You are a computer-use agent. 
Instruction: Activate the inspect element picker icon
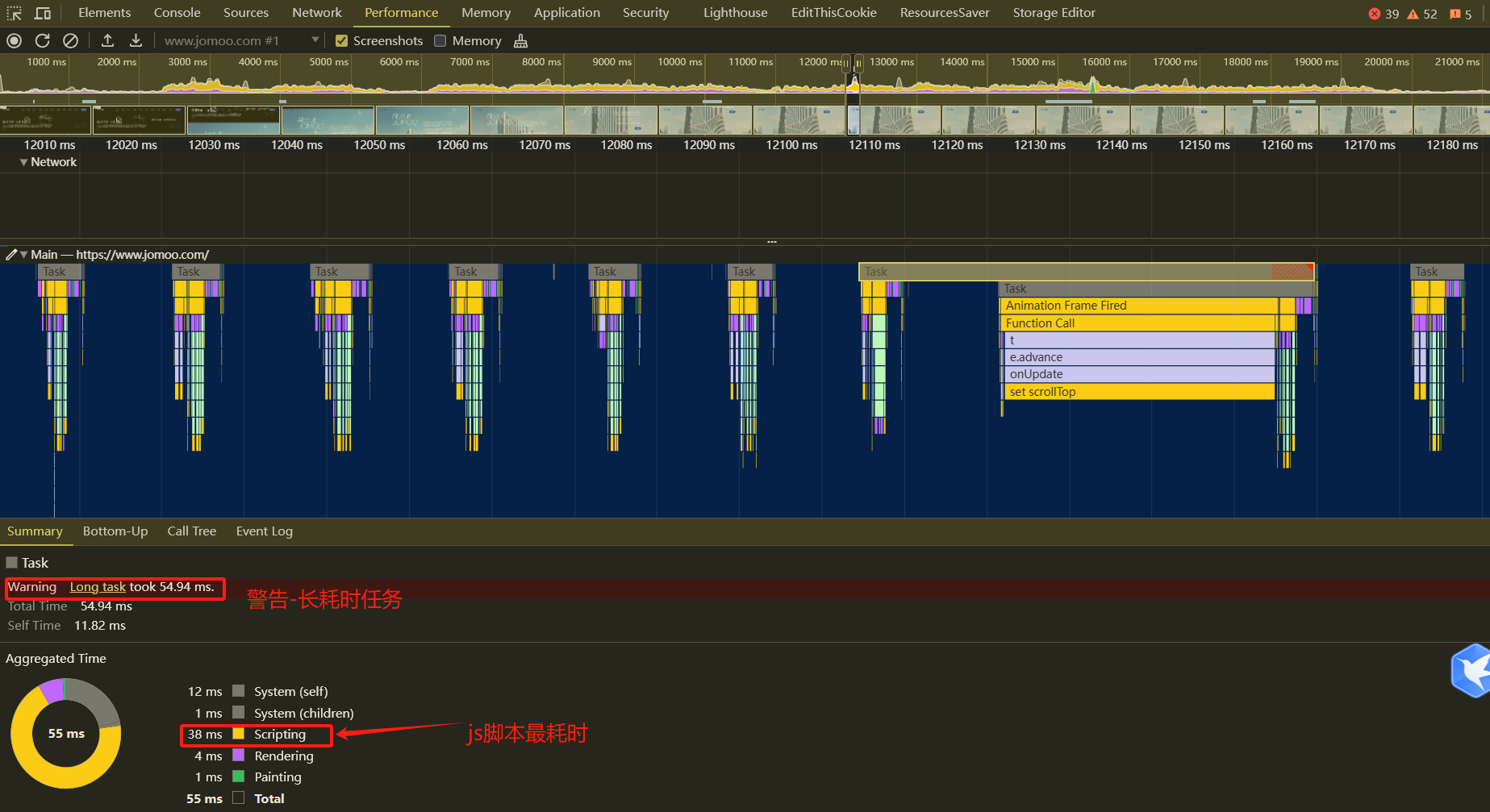14,13
